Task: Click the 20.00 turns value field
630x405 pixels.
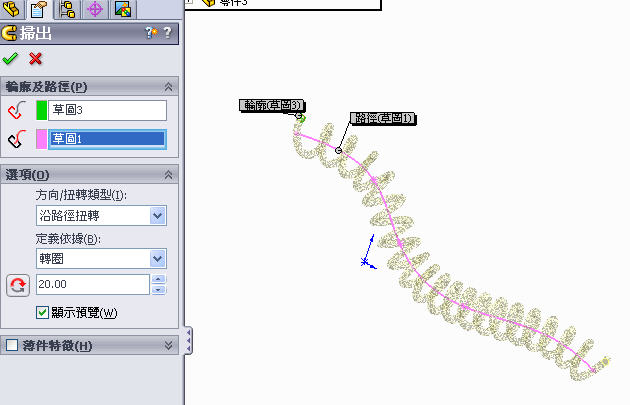Action: coord(93,284)
